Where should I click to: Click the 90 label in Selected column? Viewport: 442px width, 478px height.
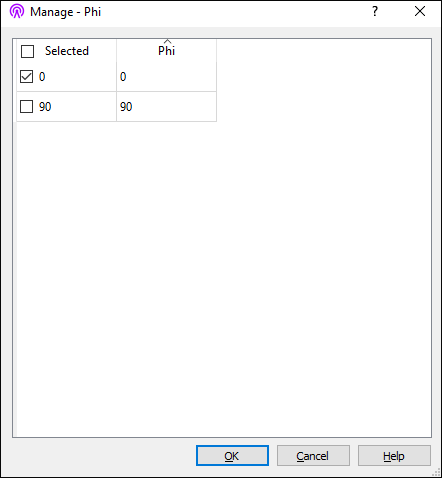(x=45, y=107)
